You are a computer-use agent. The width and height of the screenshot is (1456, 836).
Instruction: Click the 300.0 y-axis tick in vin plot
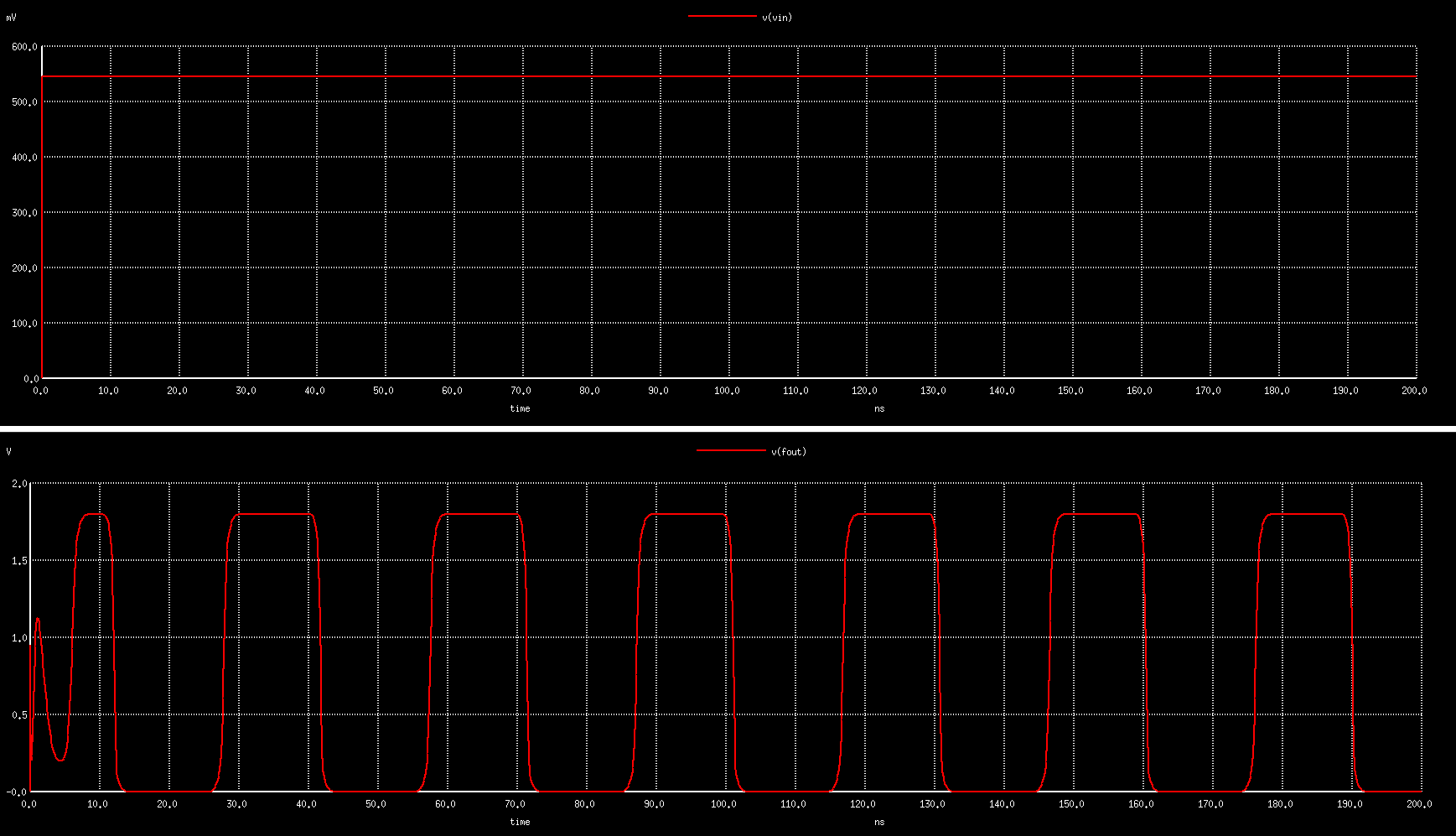(x=24, y=213)
